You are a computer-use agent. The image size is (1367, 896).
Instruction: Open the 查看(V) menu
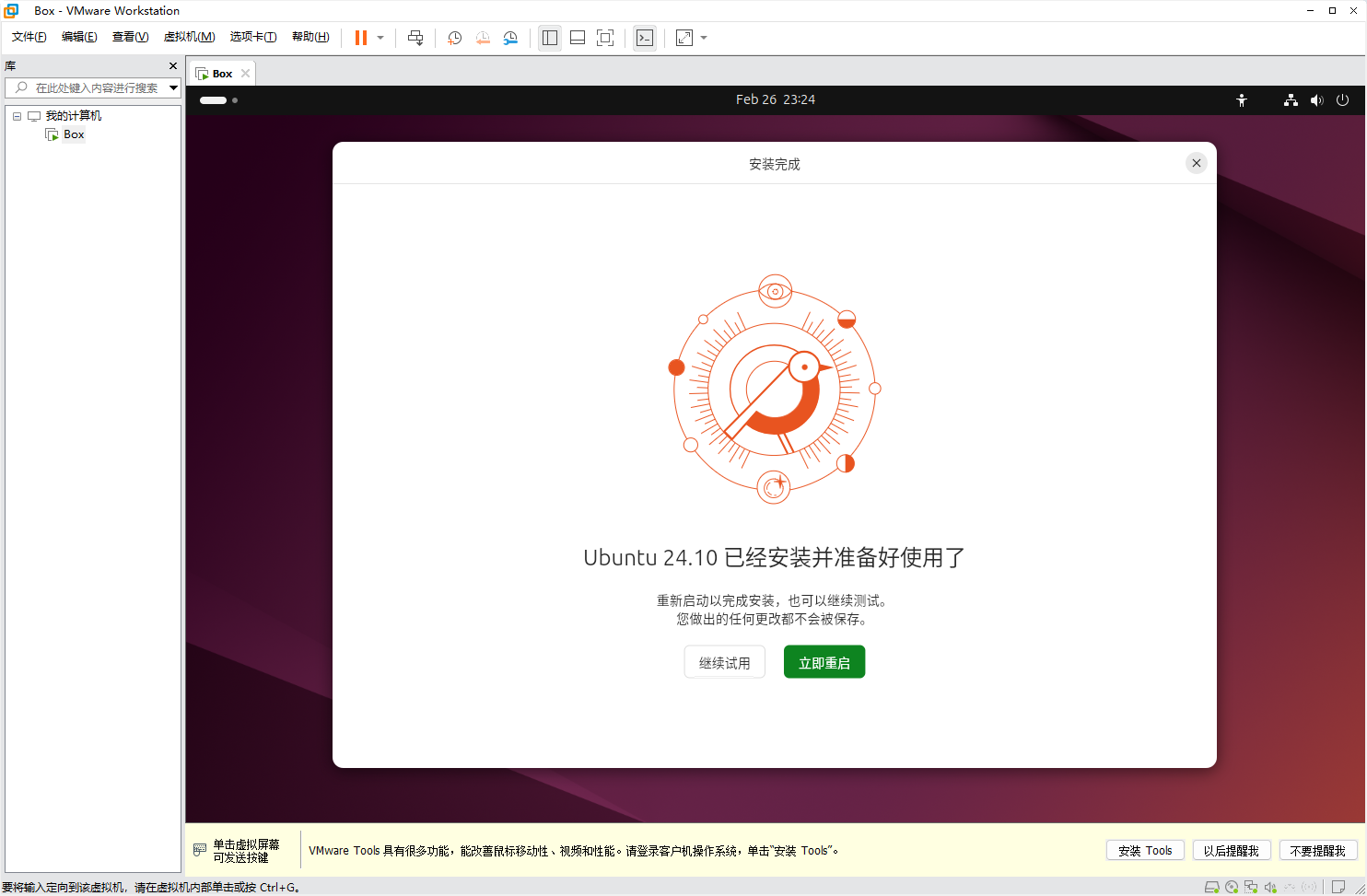[130, 37]
